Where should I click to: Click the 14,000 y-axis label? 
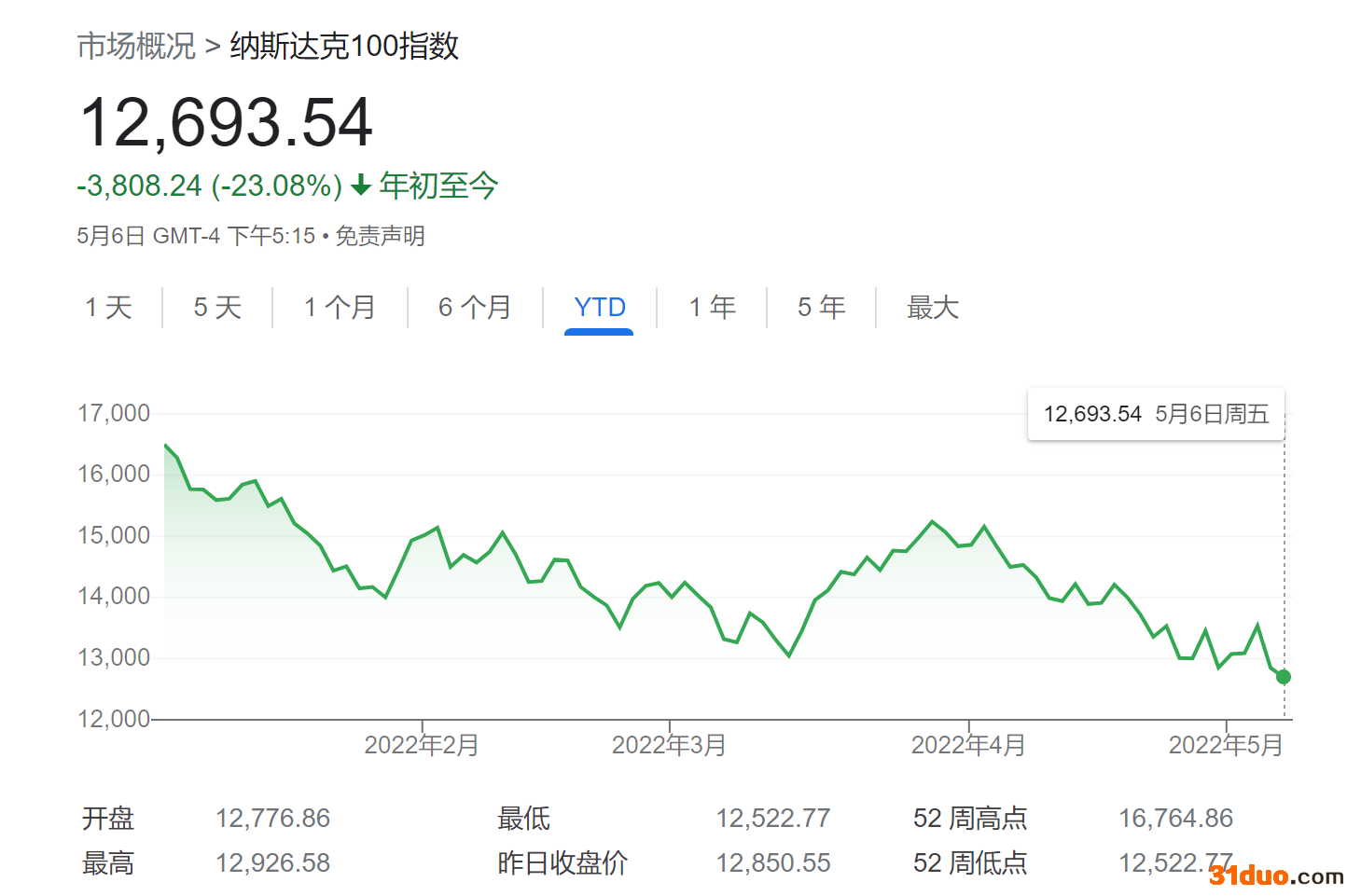click(x=114, y=596)
